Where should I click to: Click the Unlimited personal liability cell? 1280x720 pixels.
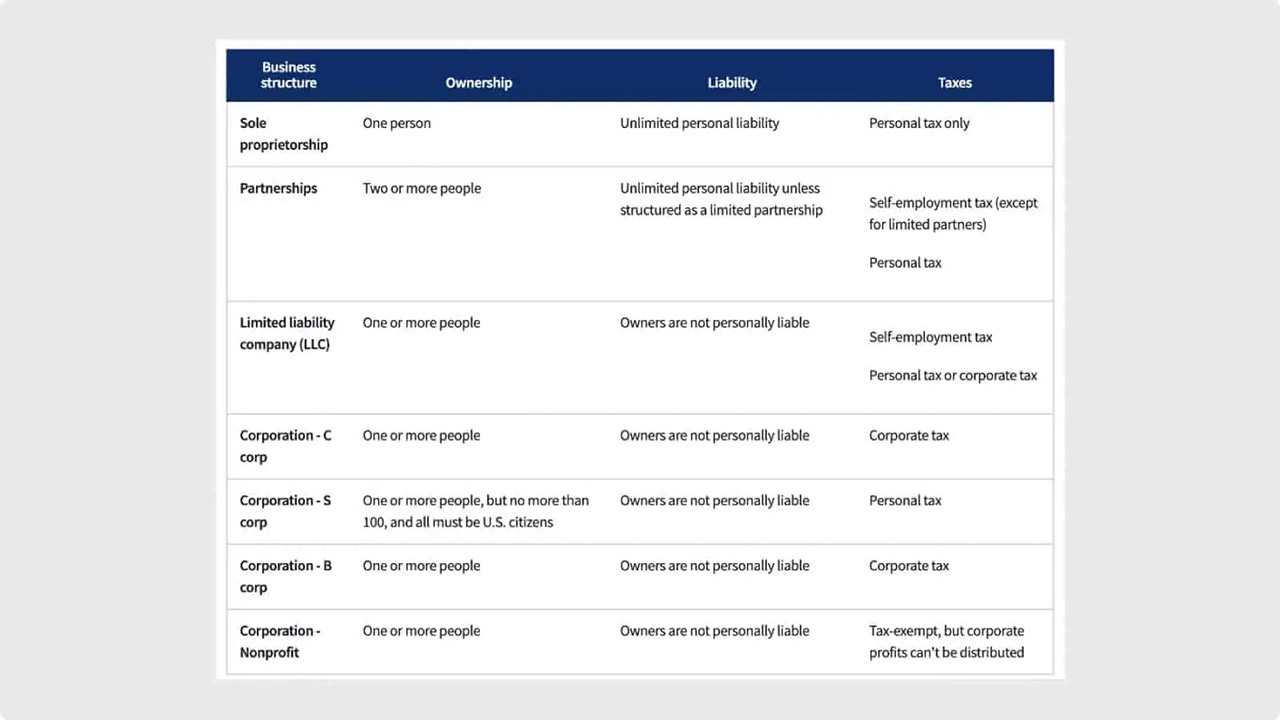point(699,123)
